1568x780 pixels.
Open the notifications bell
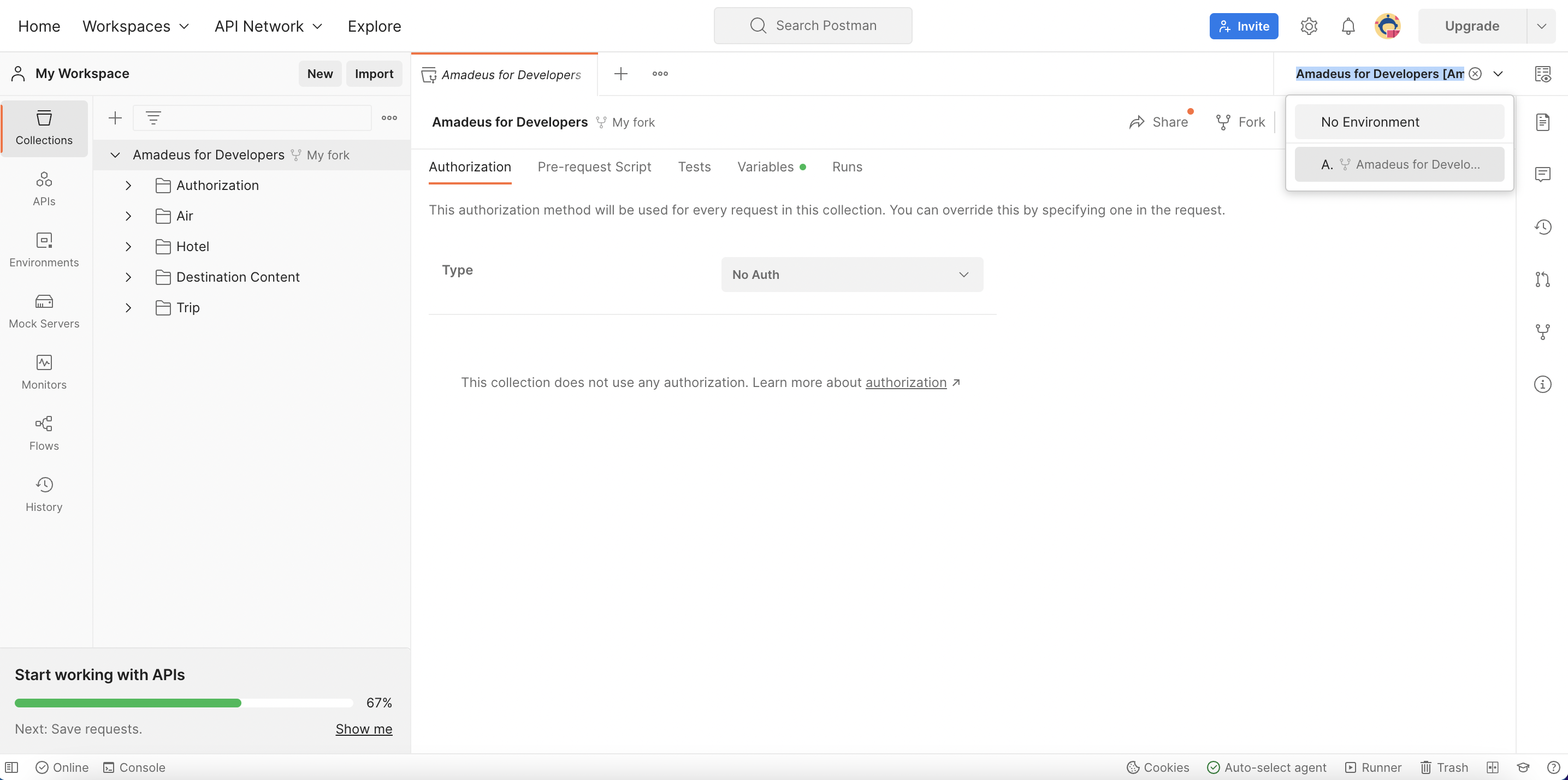[1348, 26]
